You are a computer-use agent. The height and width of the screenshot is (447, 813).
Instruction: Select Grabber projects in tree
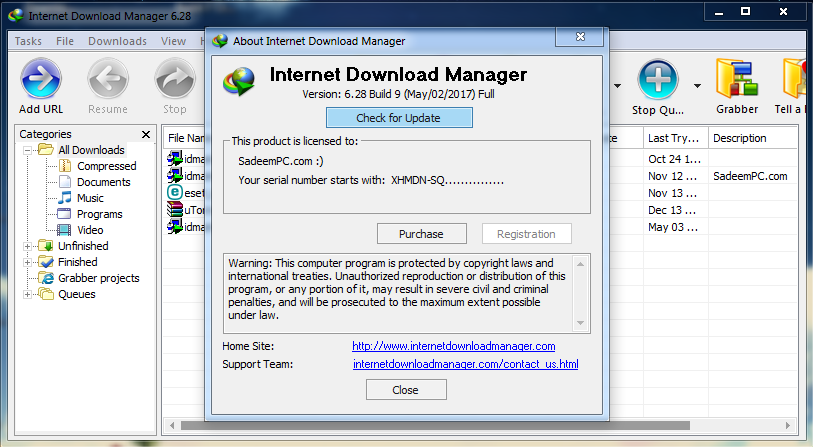[x=99, y=278]
